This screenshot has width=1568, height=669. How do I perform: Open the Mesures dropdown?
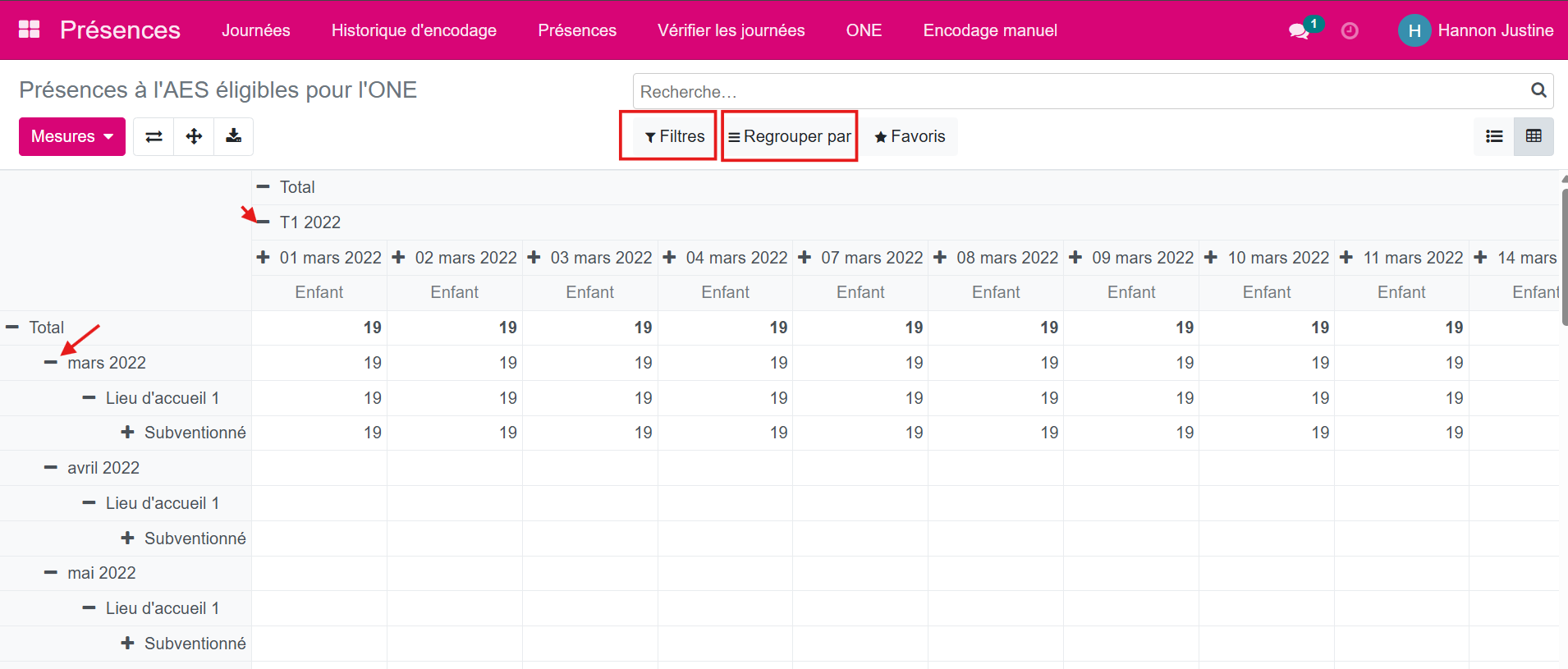[x=72, y=136]
